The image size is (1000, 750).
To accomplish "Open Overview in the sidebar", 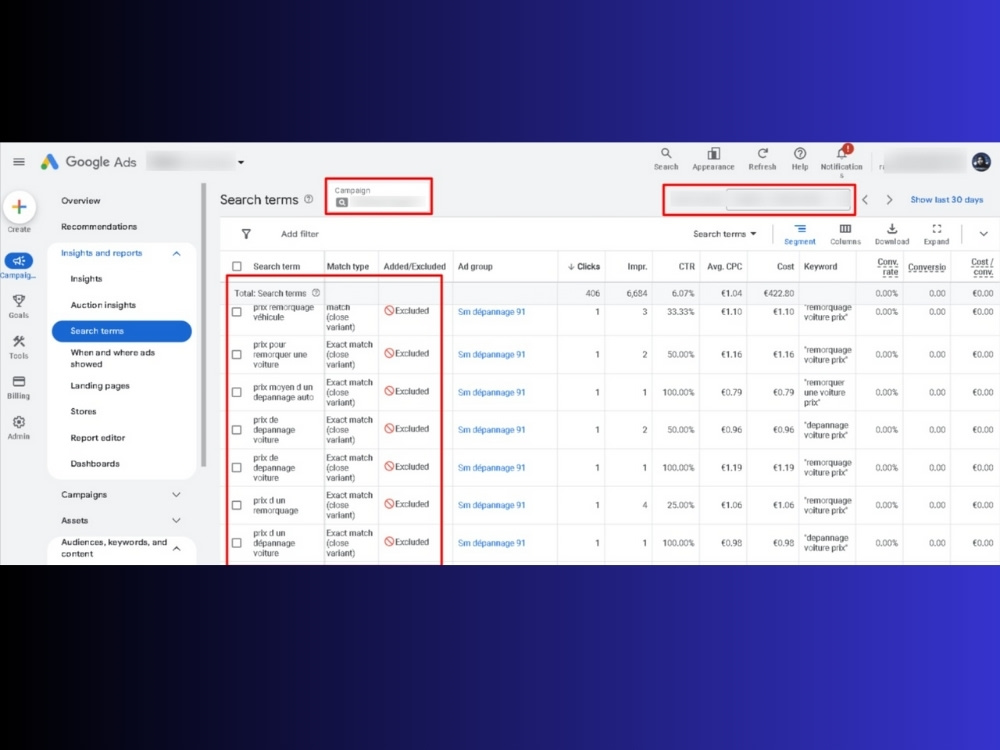I will point(81,200).
